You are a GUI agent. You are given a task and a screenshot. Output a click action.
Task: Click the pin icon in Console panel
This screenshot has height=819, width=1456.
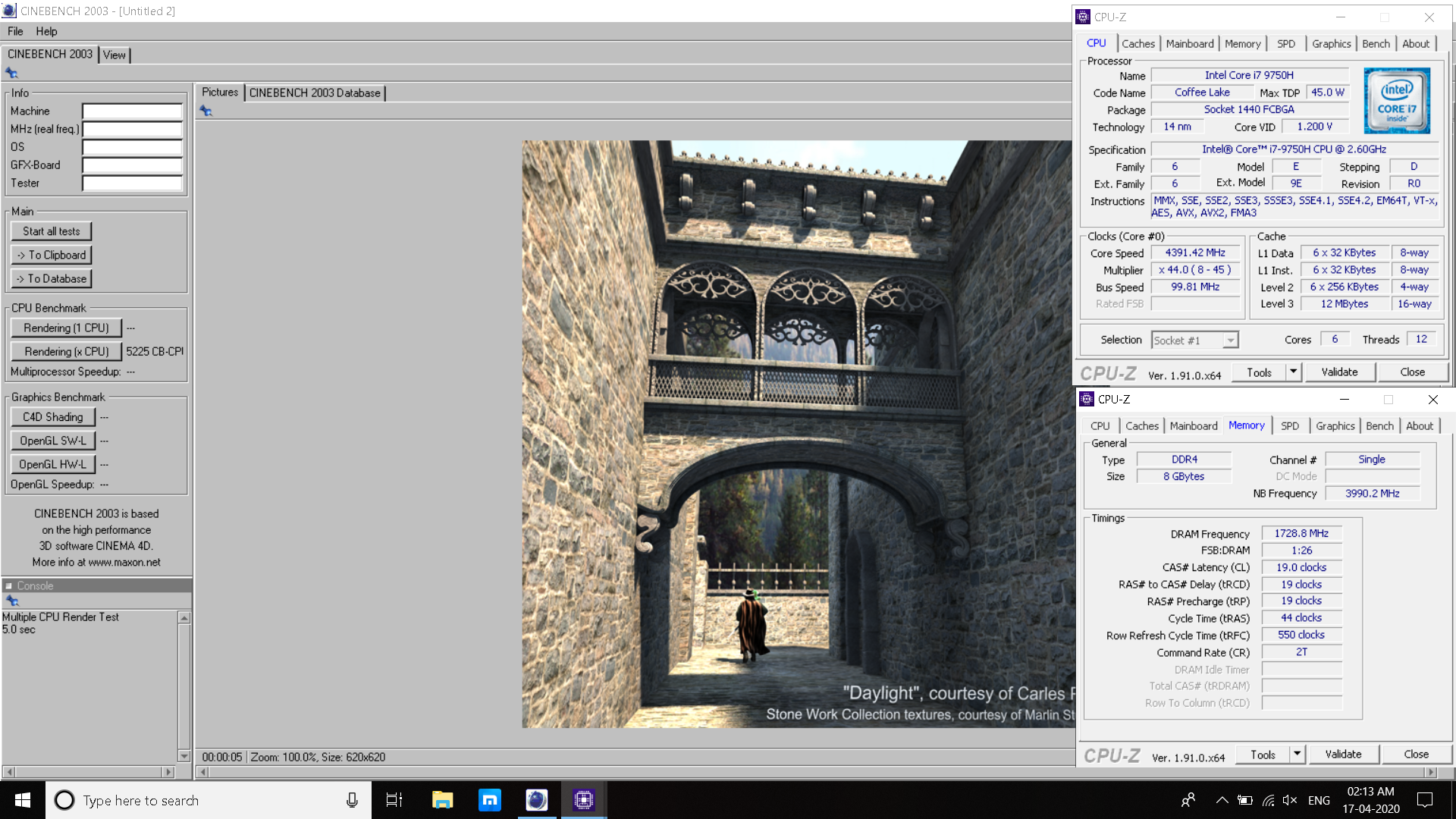click(11, 601)
